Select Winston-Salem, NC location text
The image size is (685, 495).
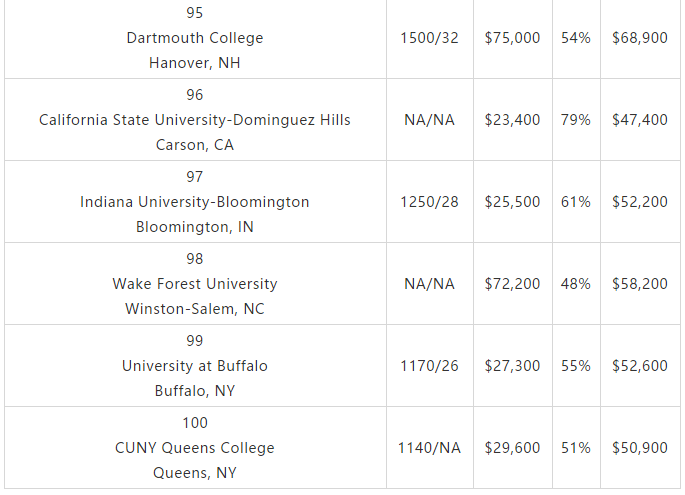click(195, 309)
